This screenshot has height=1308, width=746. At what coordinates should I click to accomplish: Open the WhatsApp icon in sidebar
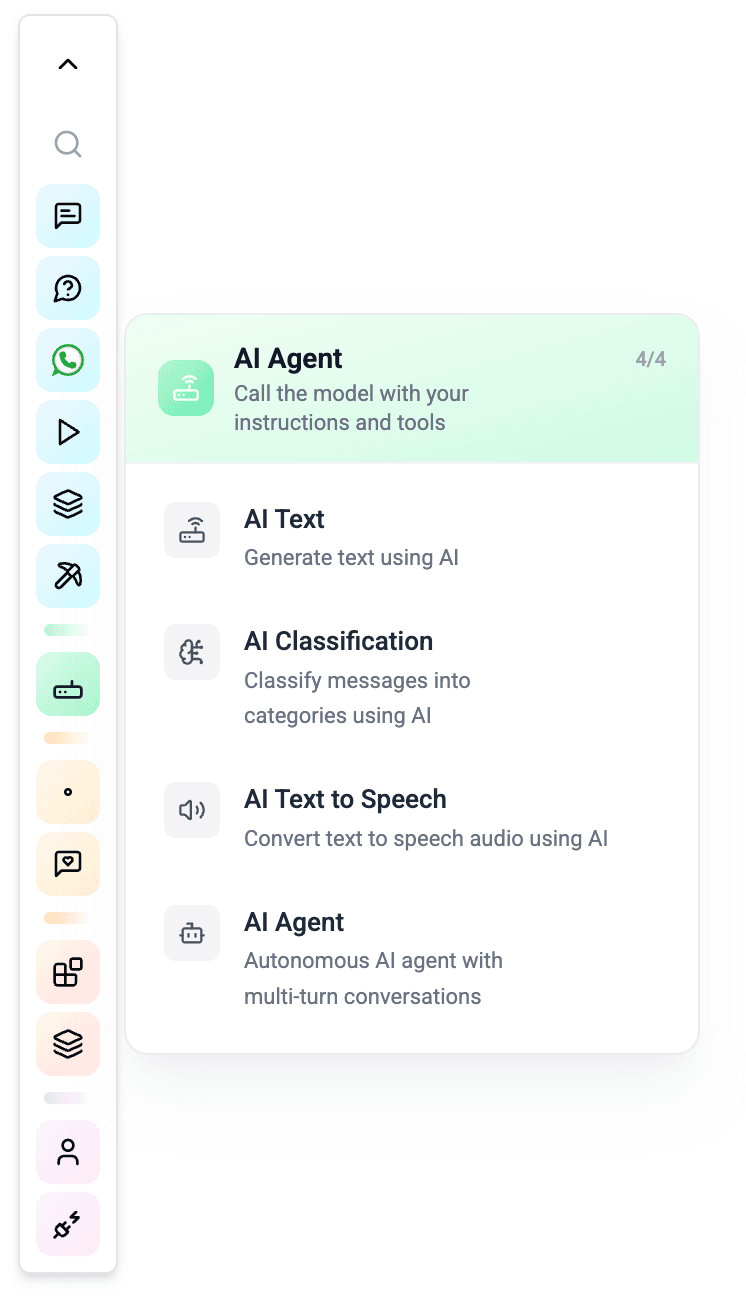[68, 360]
